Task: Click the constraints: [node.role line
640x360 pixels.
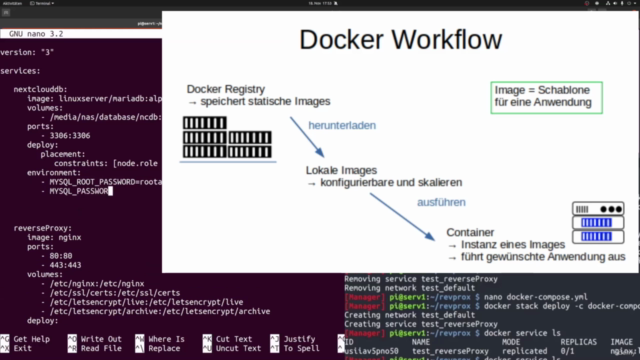Action: tap(106, 163)
